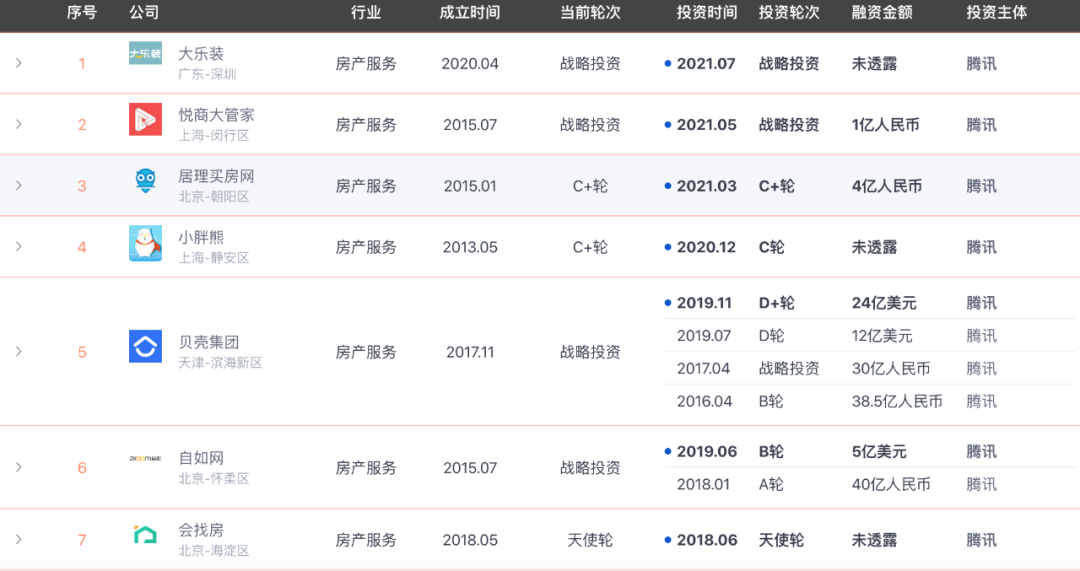Click the 当前轮次 column header
This screenshot has width=1080, height=571.
tap(590, 12)
